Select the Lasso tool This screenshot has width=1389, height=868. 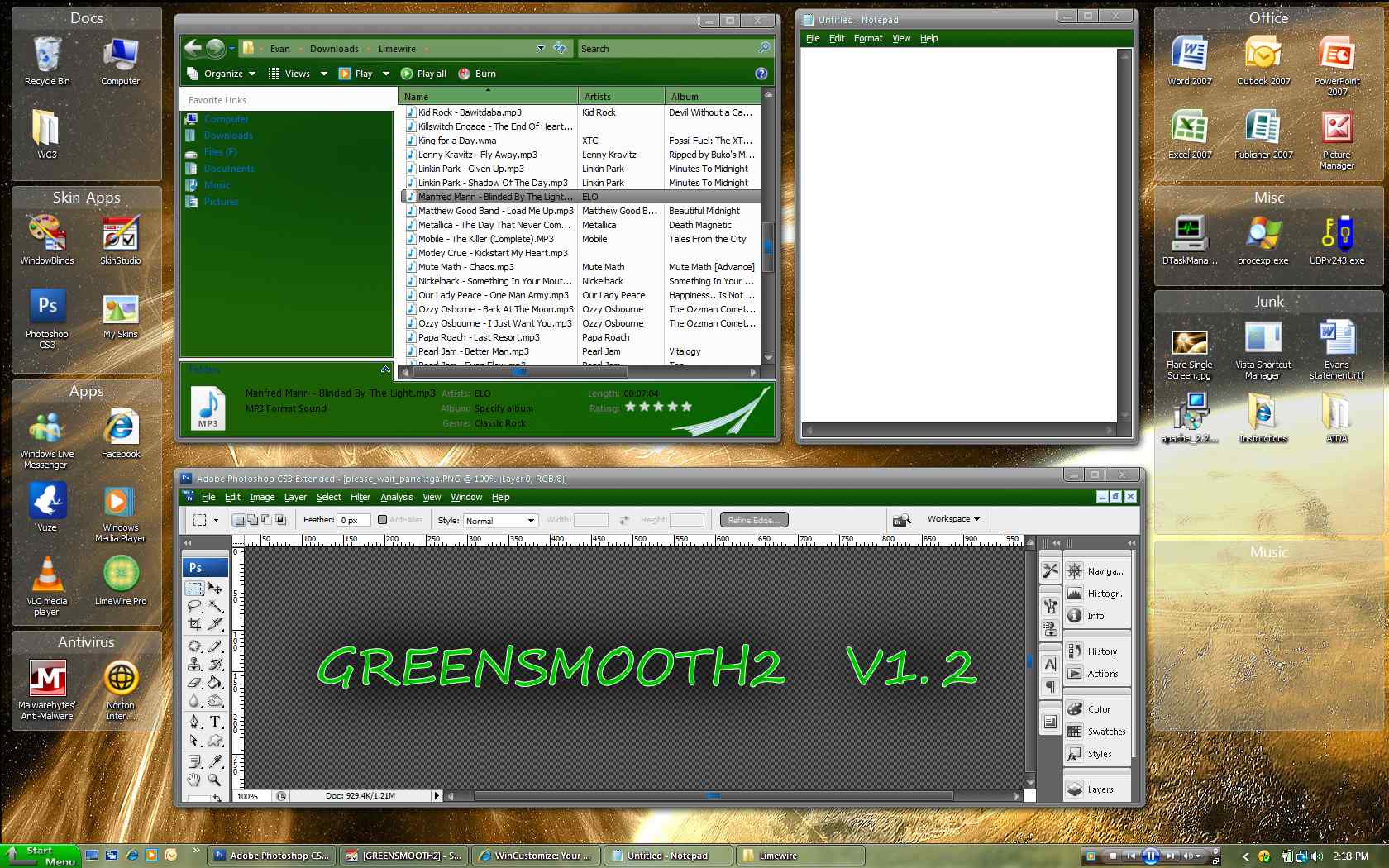[195, 606]
